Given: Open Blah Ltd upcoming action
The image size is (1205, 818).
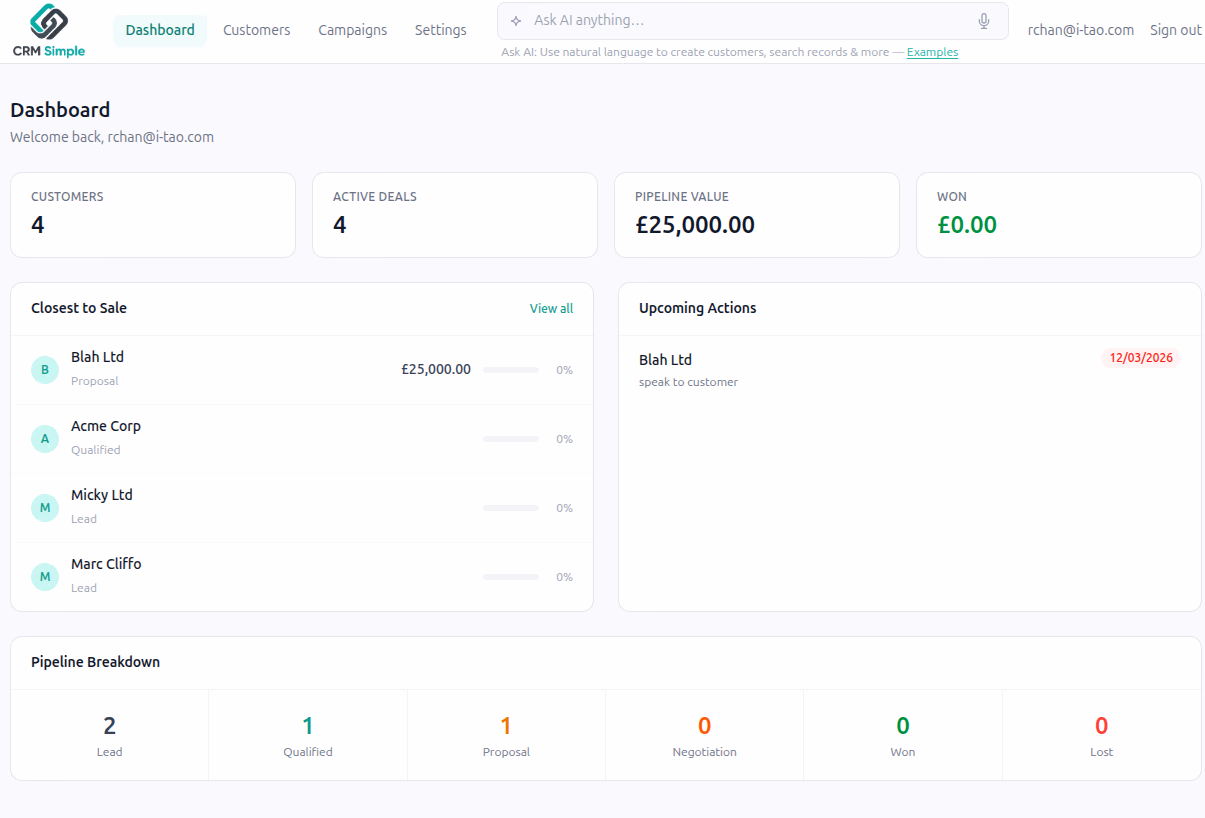Looking at the screenshot, I should [x=910, y=370].
